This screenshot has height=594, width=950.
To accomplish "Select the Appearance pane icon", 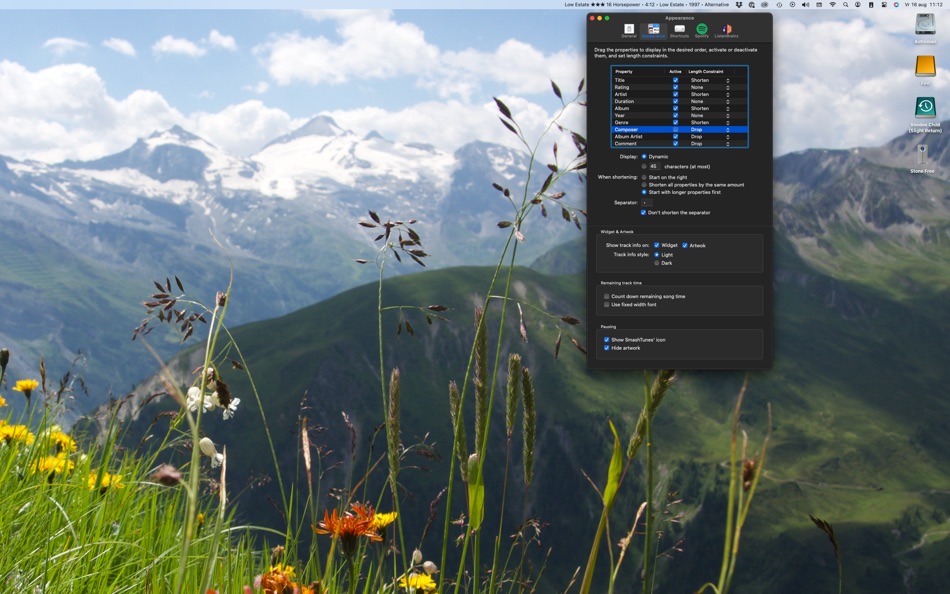I will [652, 30].
